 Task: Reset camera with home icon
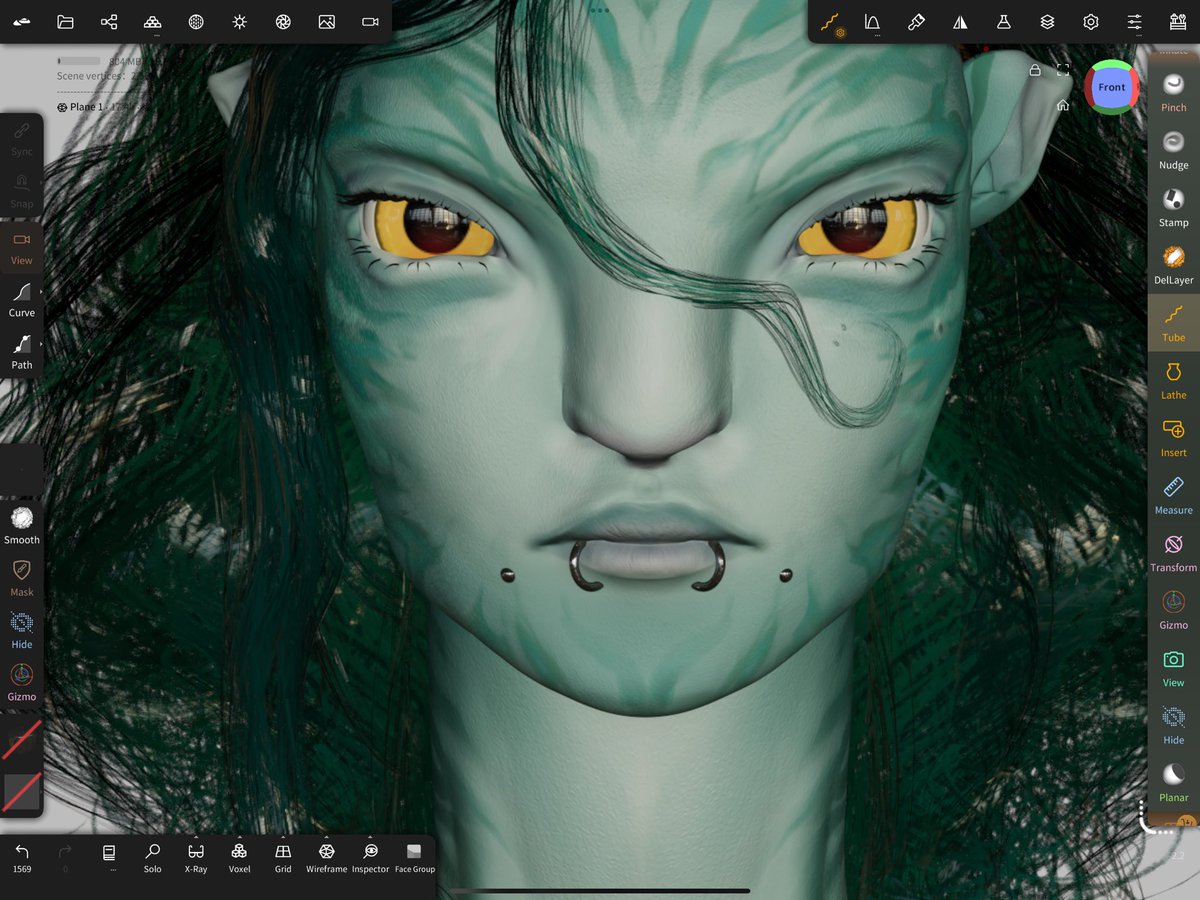(1063, 104)
